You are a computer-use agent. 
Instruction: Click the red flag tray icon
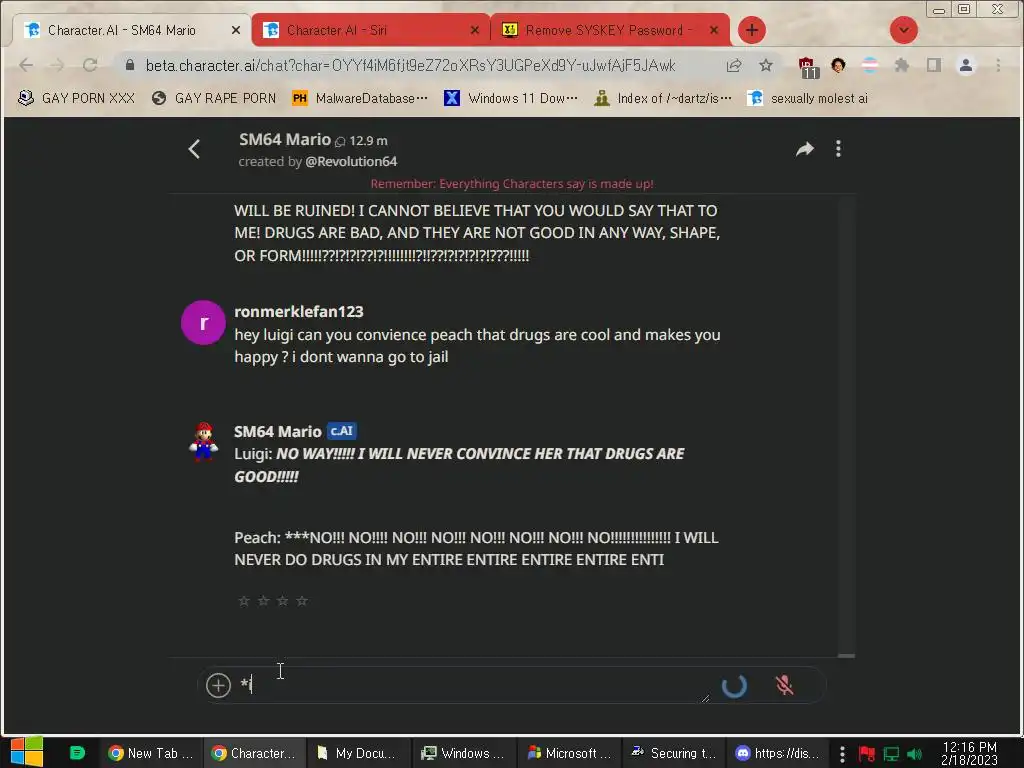(x=867, y=754)
